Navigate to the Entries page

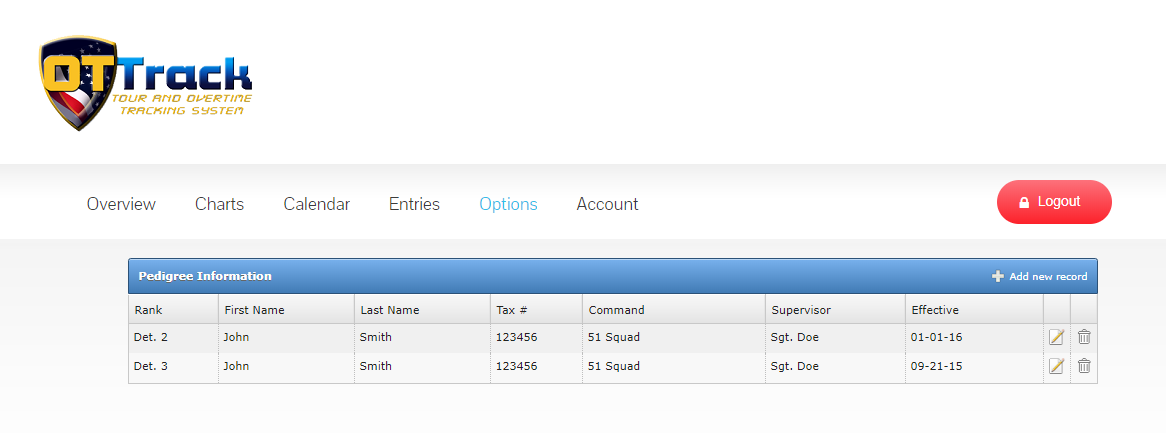pos(414,204)
